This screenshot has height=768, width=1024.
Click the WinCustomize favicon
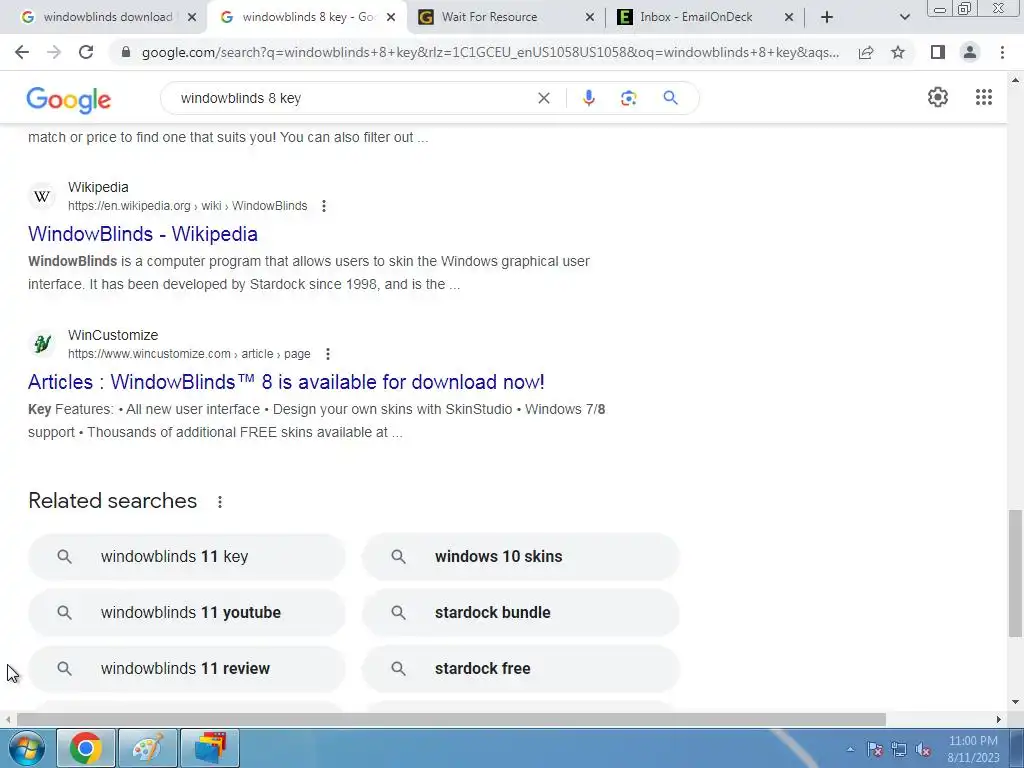click(x=42, y=344)
